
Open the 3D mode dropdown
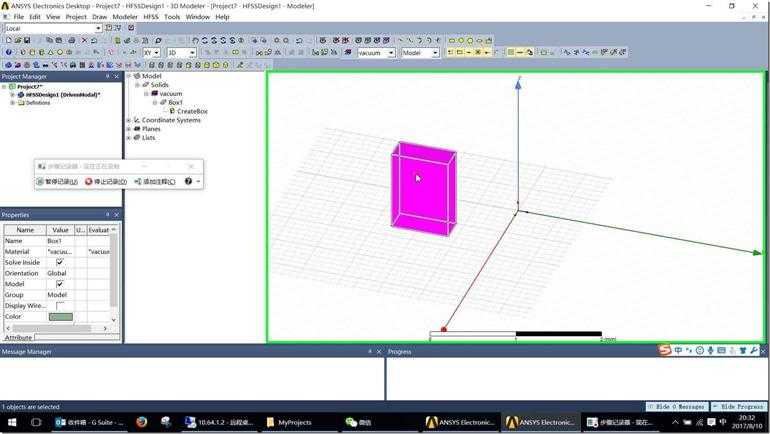click(192, 52)
